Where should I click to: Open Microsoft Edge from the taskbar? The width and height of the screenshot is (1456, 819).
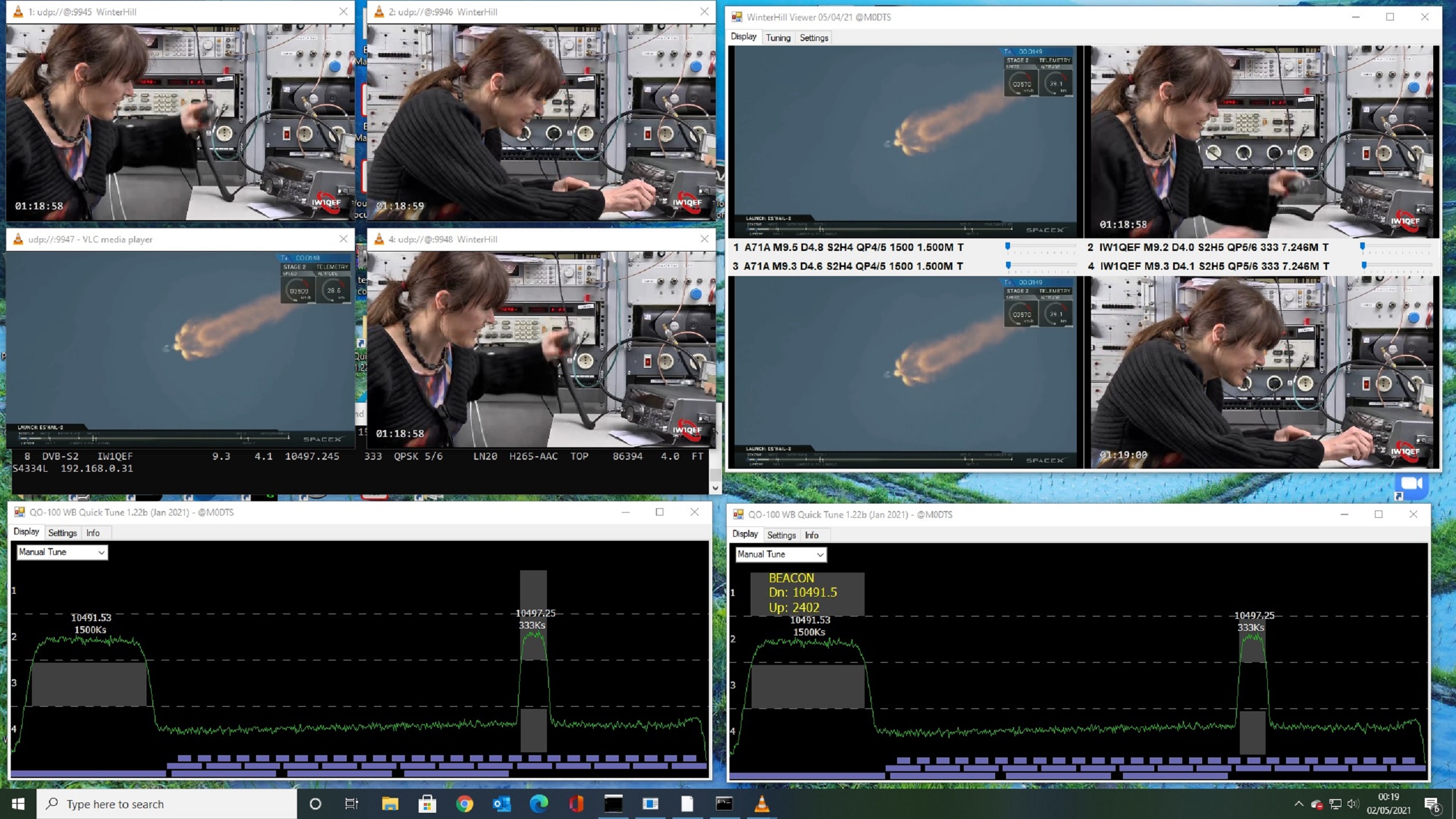(539, 804)
